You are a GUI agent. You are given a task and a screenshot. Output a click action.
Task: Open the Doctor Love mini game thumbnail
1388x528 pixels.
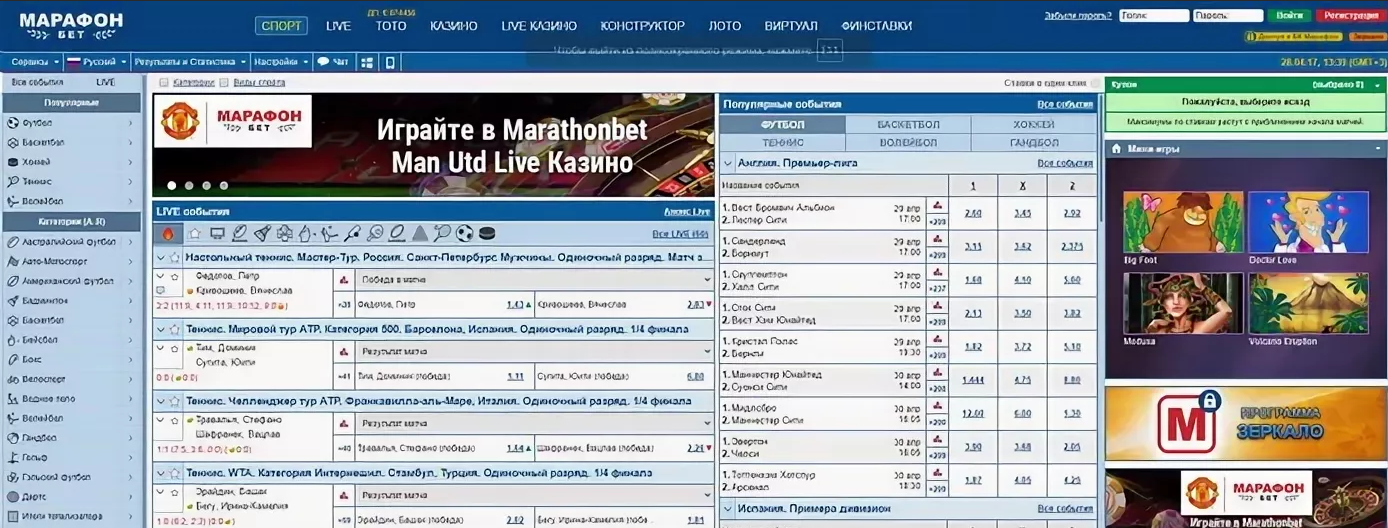point(1308,222)
